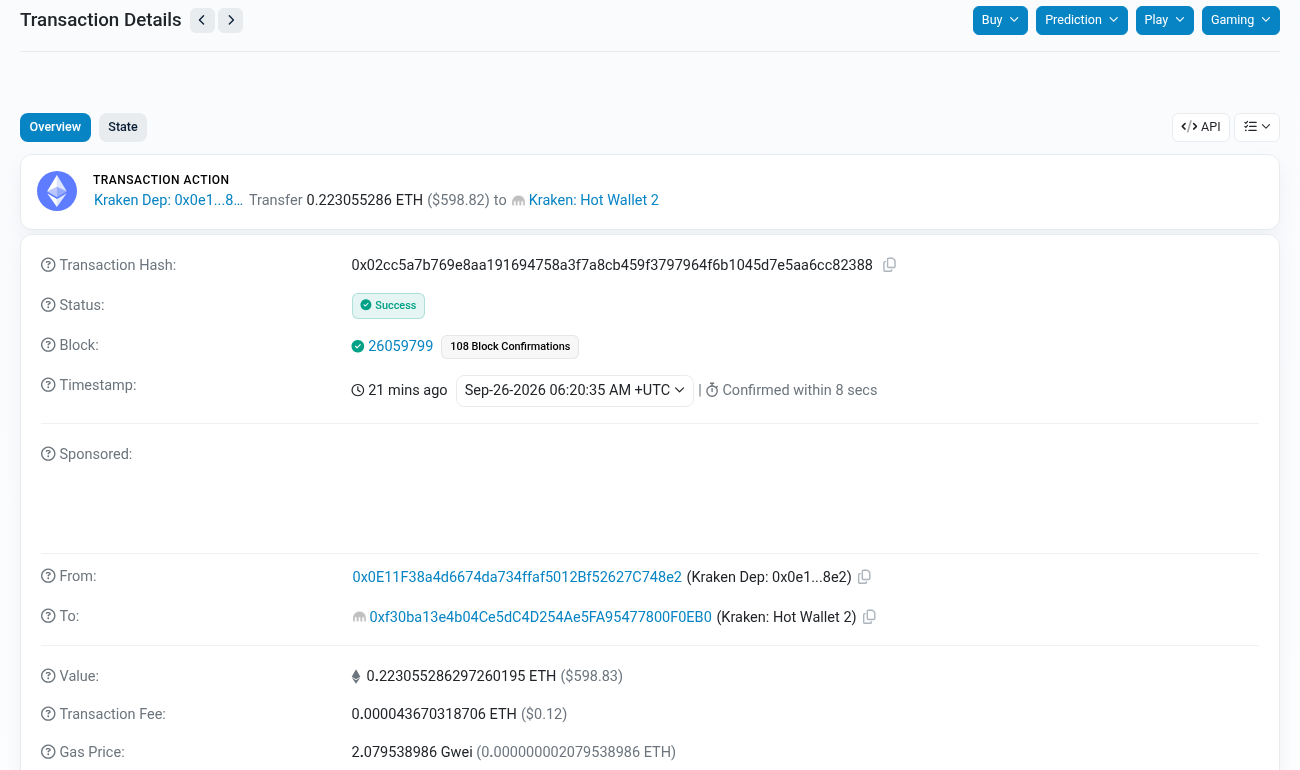Viewport: 1300px width, 770px height.
Task: Click the stopwatch icon by Confirmed within
Action: [712, 390]
